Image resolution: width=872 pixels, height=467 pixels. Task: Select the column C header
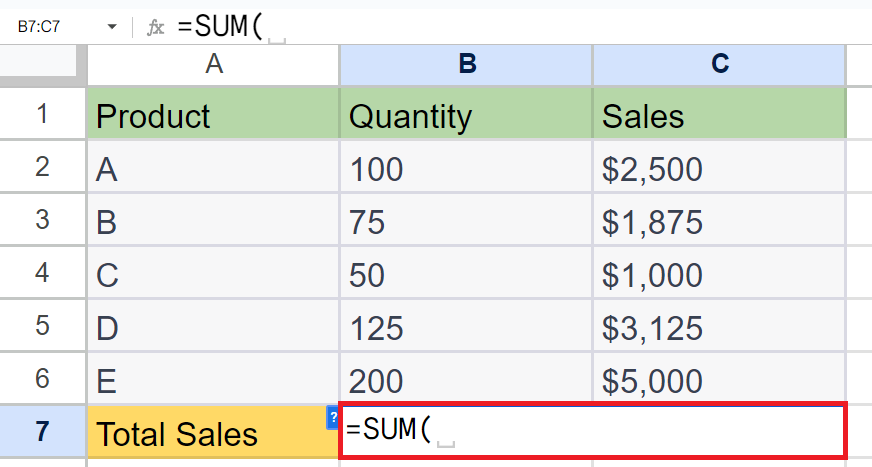720,64
